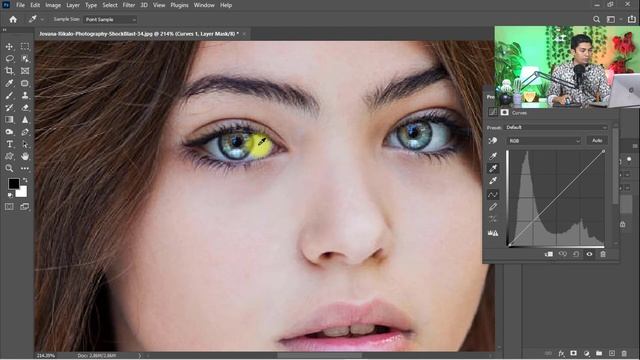Open the RGB channel dropdown in Curves

[x=544, y=141]
